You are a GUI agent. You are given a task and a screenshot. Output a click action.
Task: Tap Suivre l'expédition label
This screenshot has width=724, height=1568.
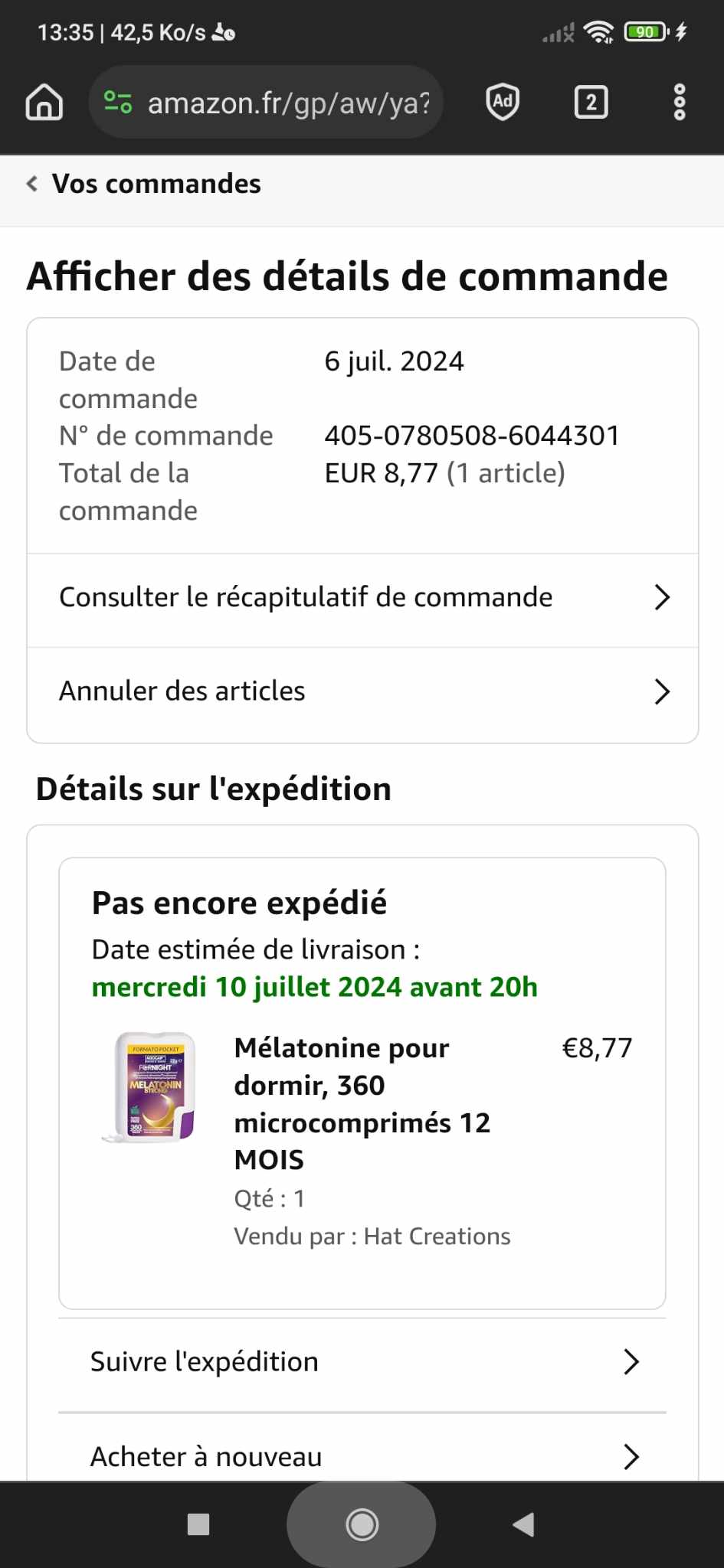click(205, 1362)
